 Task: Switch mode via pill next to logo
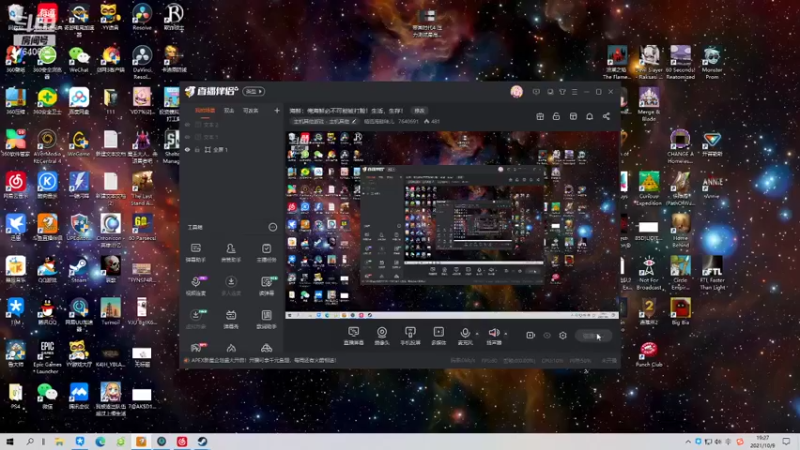[254, 91]
